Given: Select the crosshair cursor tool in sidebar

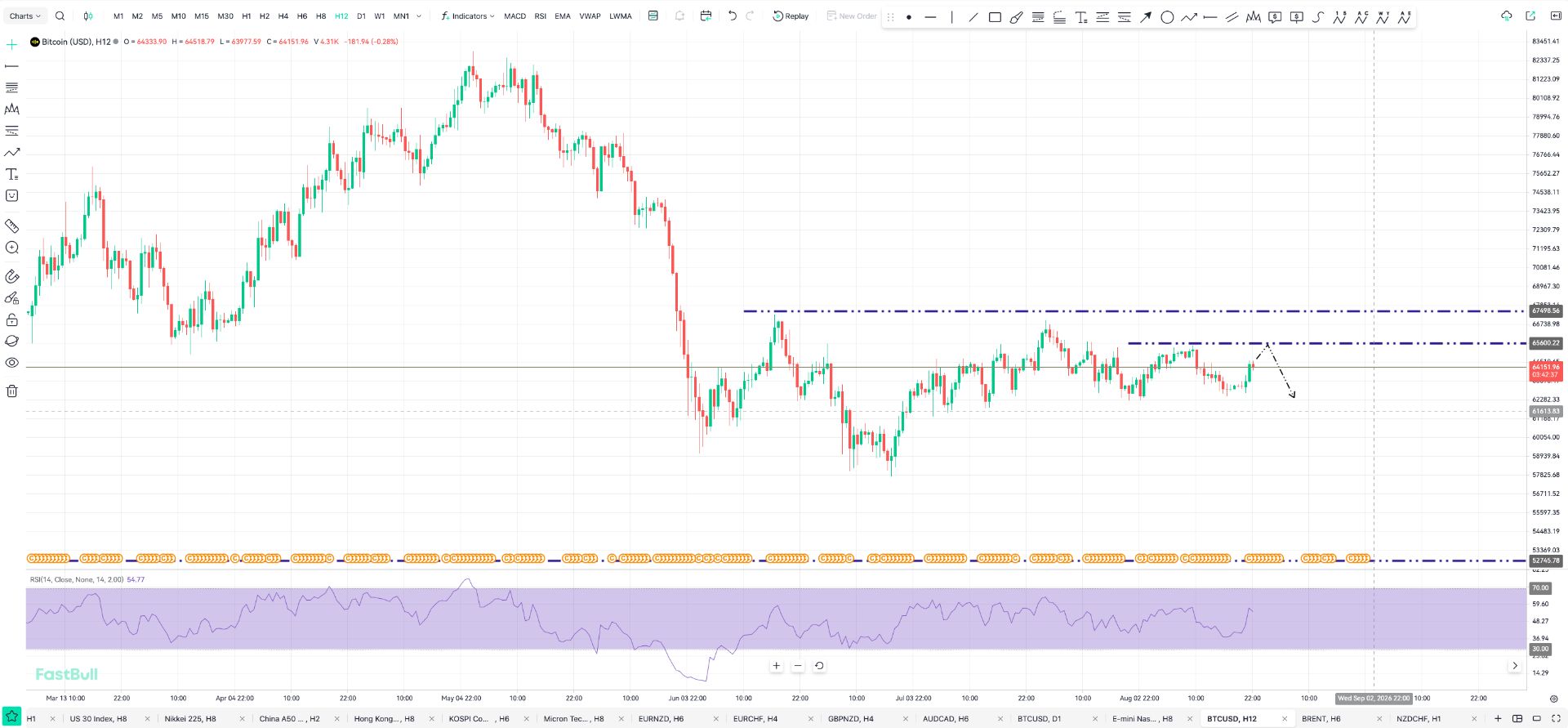Looking at the screenshot, I should pos(12,44).
